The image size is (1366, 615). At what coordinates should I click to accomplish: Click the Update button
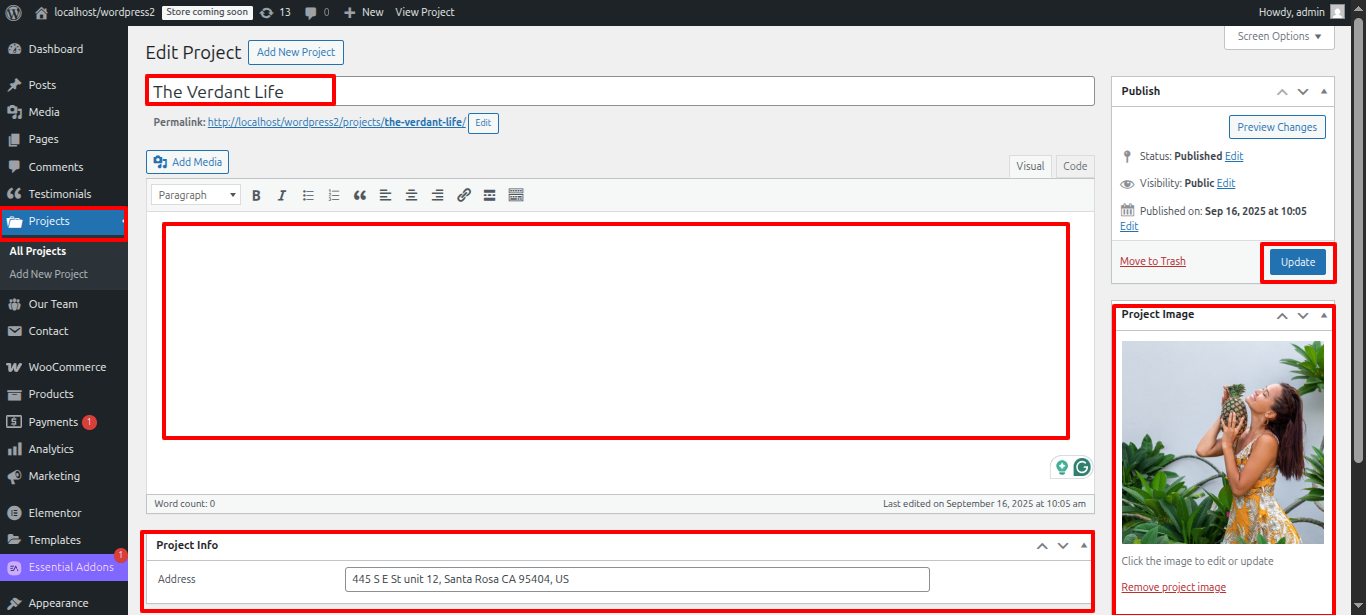point(1297,262)
